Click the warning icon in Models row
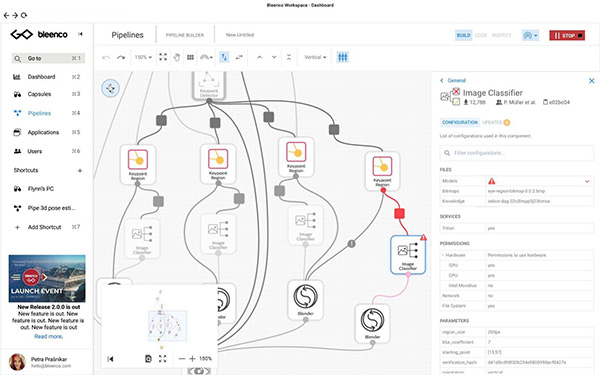Viewport: 600px width, 375px height. [492, 181]
